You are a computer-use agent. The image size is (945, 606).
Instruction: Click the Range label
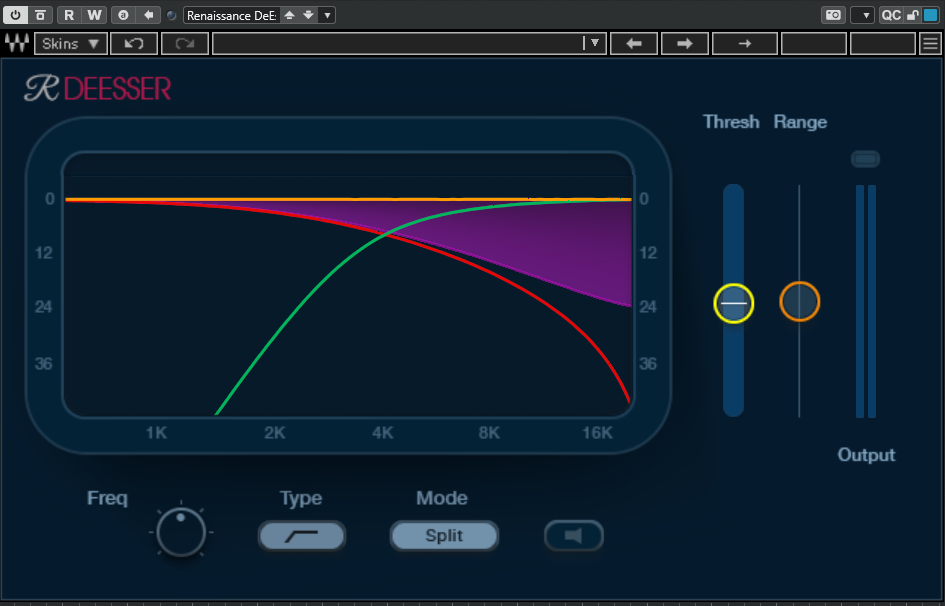[800, 122]
